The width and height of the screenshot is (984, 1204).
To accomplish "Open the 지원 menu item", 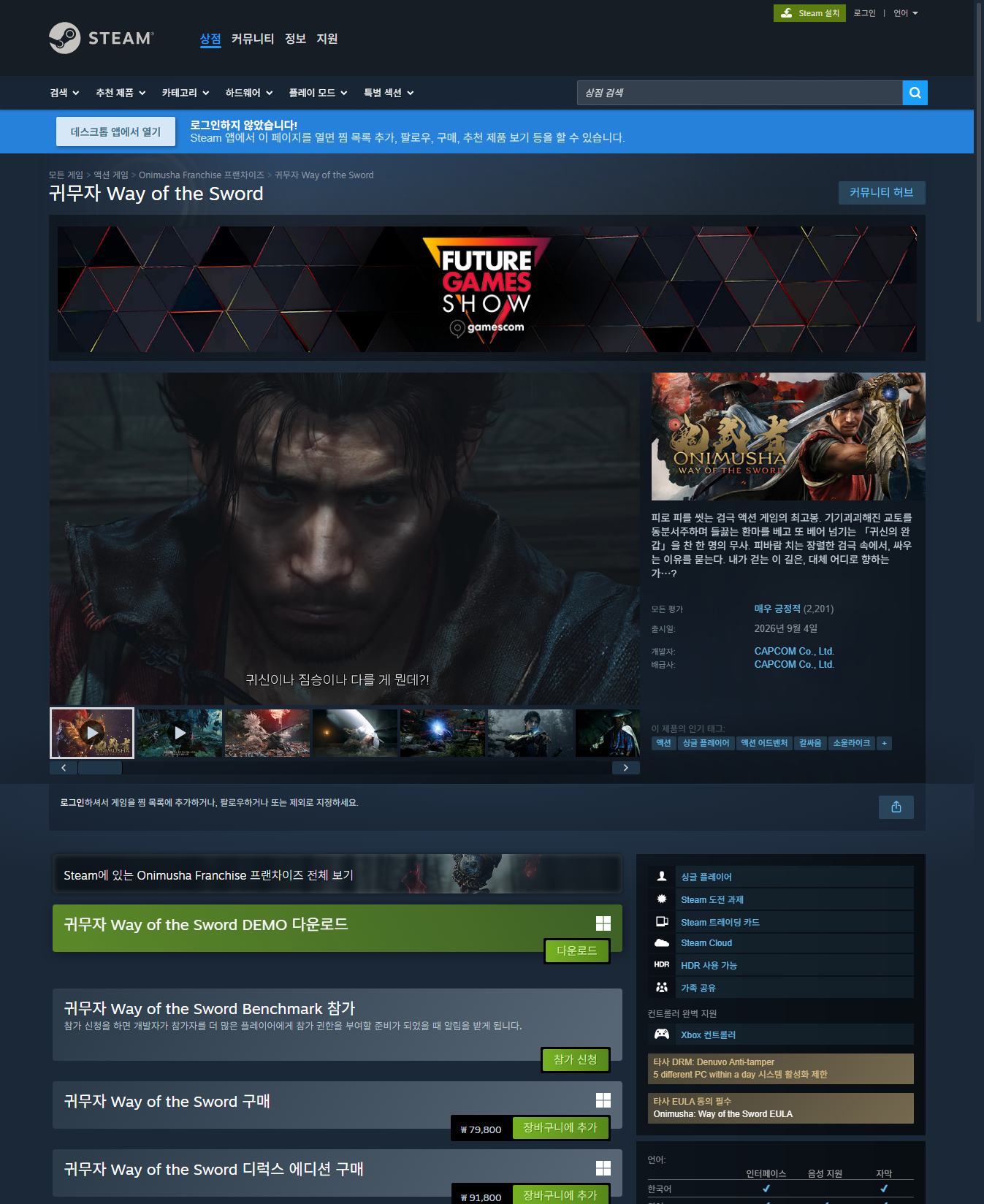I will click(327, 39).
